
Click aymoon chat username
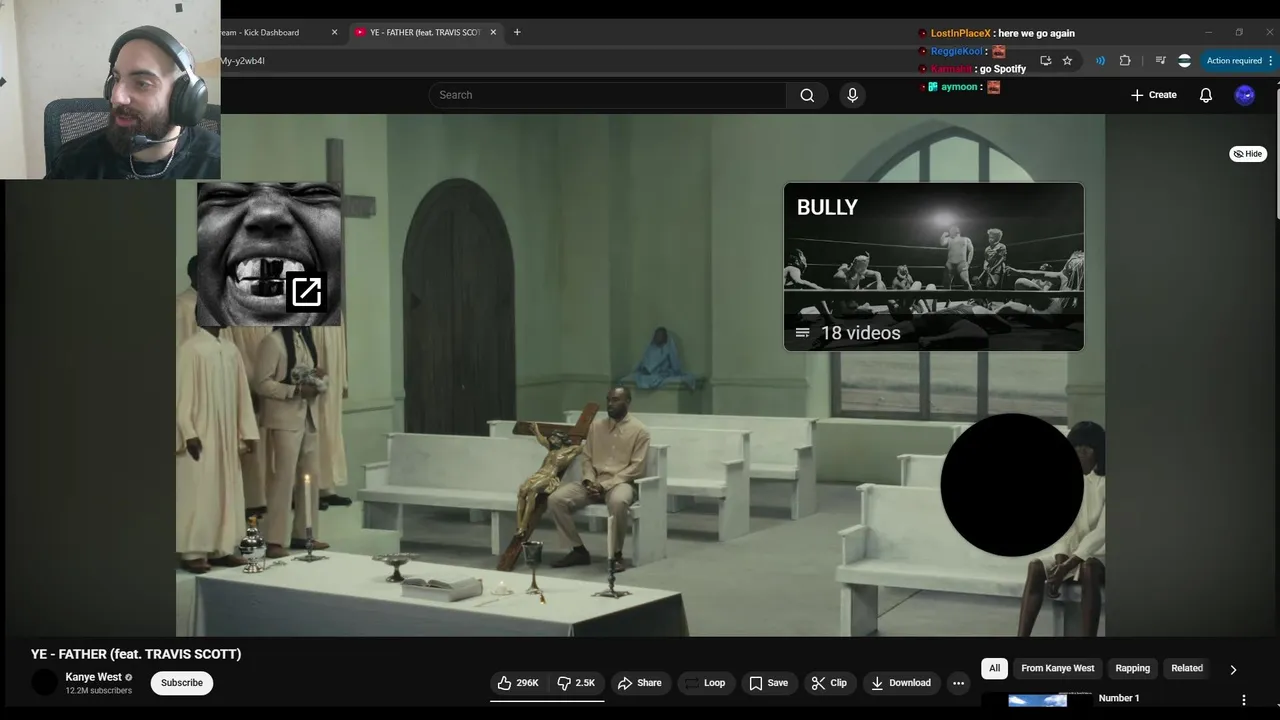pyautogui.click(x=960, y=87)
